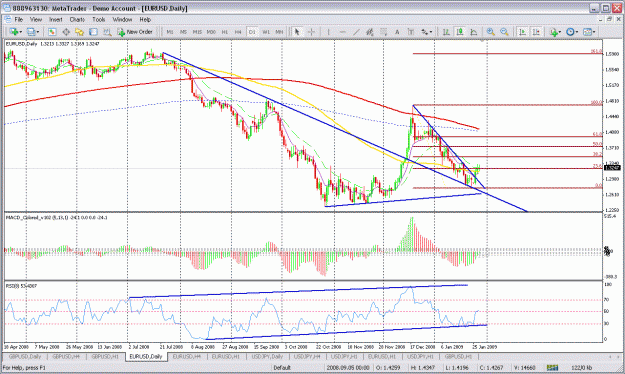Expand the Templates dropdown arrow

click(594, 32)
